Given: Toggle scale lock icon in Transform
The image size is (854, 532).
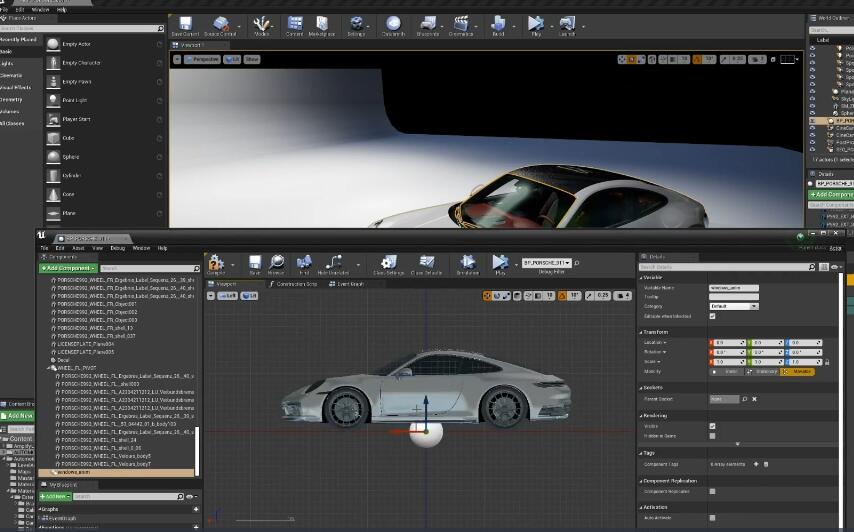Looking at the screenshot, I should pos(827,362).
